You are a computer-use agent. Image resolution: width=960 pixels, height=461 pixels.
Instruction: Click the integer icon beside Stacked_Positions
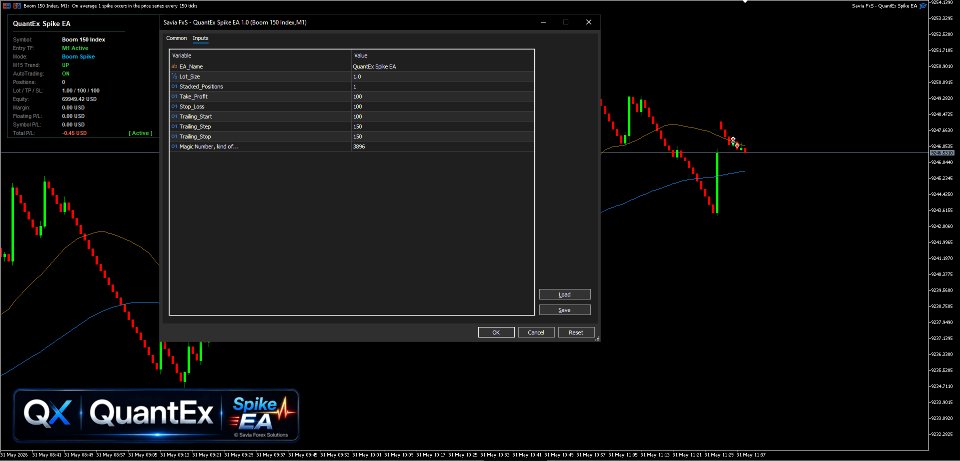click(x=174, y=86)
